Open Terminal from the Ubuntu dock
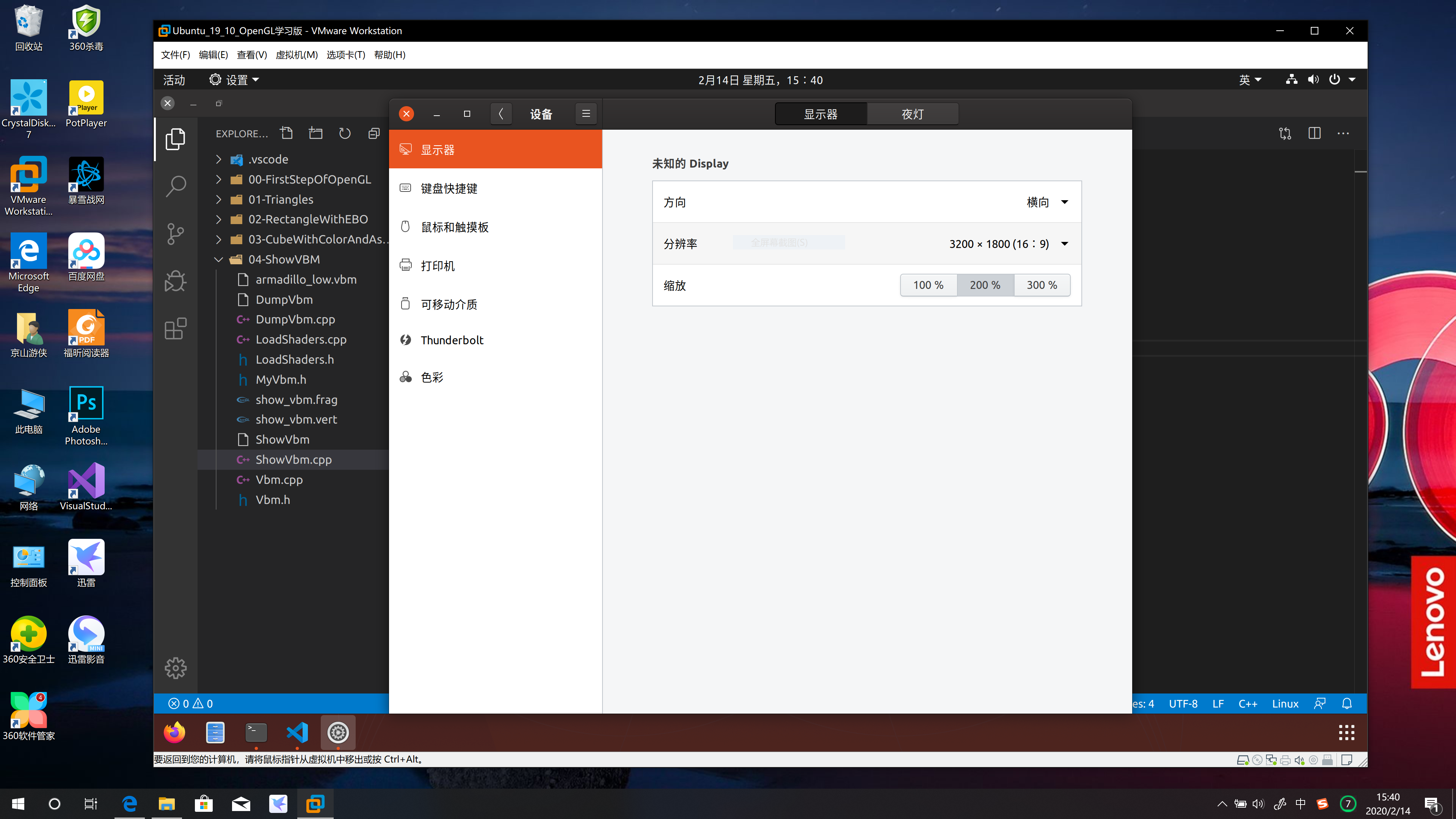This screenshot has height=819, width=1456. click(x=256, y=733)
